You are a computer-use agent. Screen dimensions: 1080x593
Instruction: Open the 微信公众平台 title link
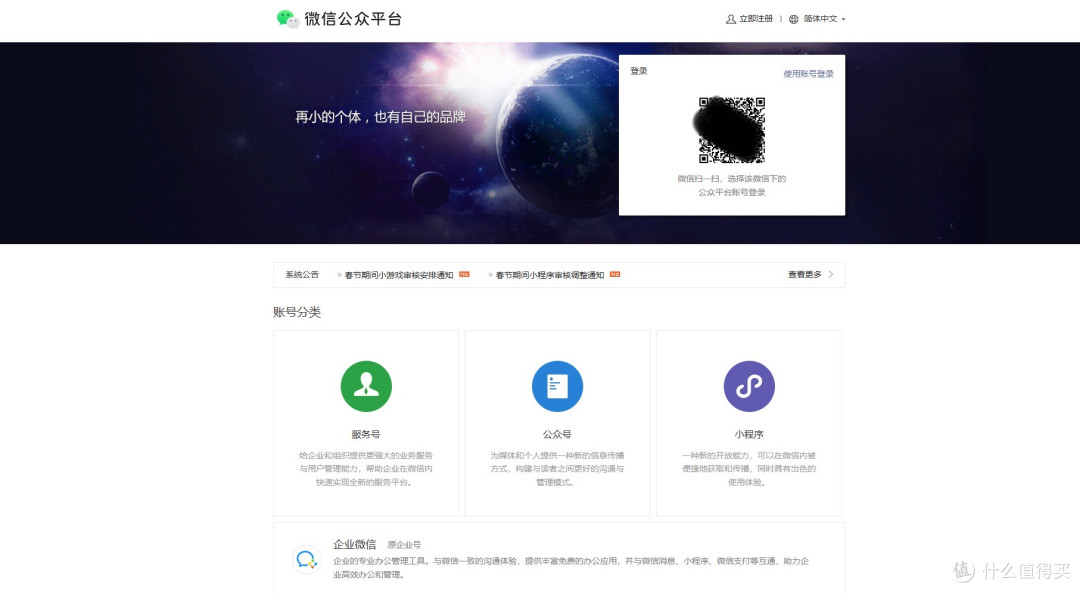(x=353, y=19)
